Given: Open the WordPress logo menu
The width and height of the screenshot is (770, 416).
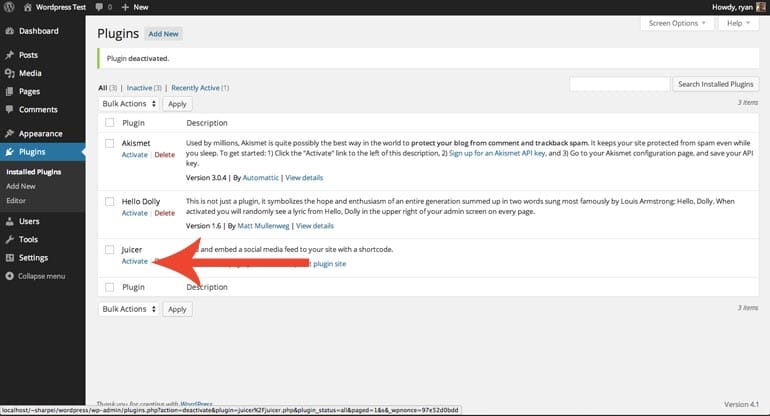Looking at the screenshot, I should 9,7.
